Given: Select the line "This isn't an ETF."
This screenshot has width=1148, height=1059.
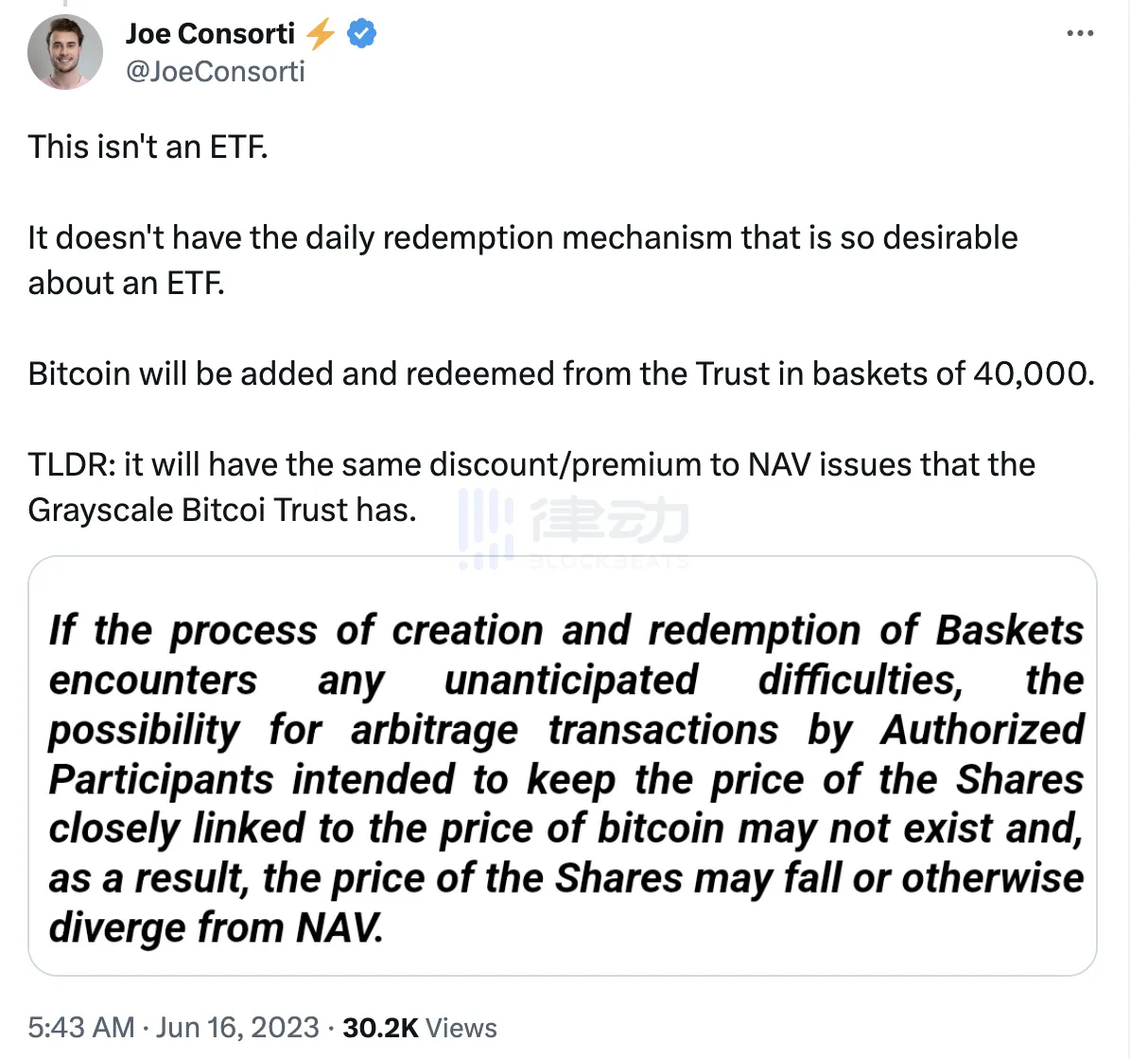Looking at the screenshot, I should [148, 148].
